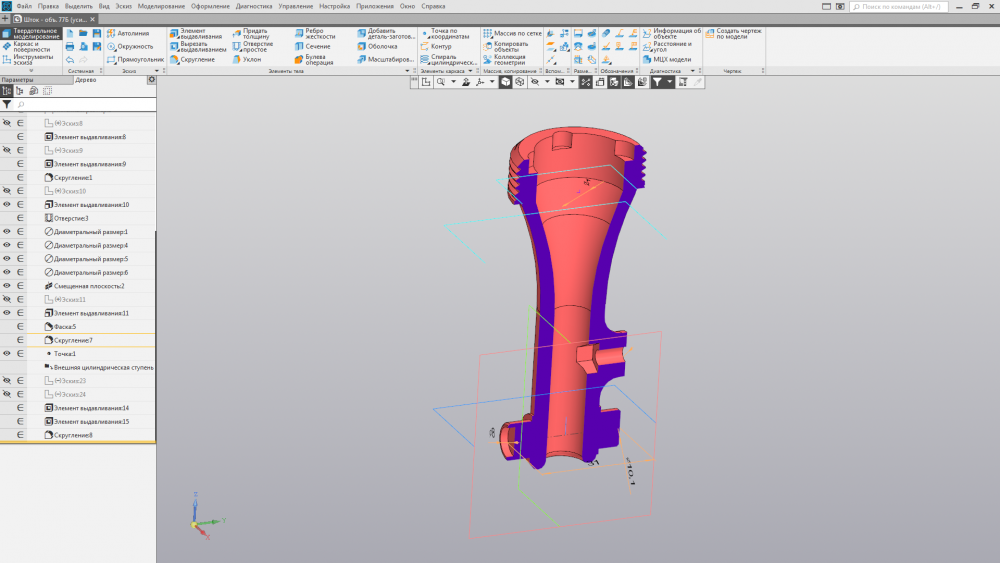Switch to the Параметры panel tab
Image resolution: width=1000 pixels, height=563 pixels.
(18, 80)
